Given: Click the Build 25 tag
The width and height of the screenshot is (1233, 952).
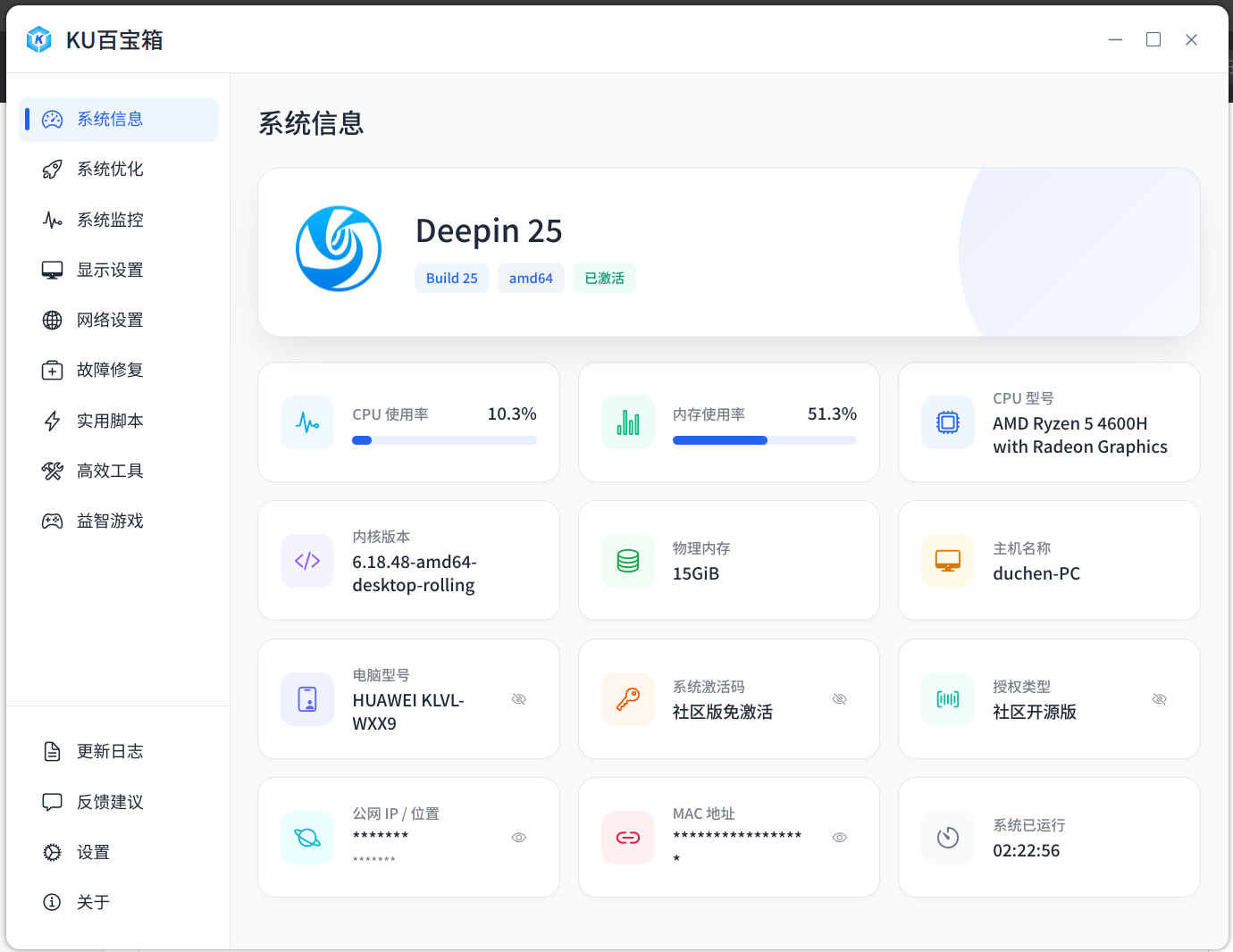Looking at the screenshot, I should 451,278.
